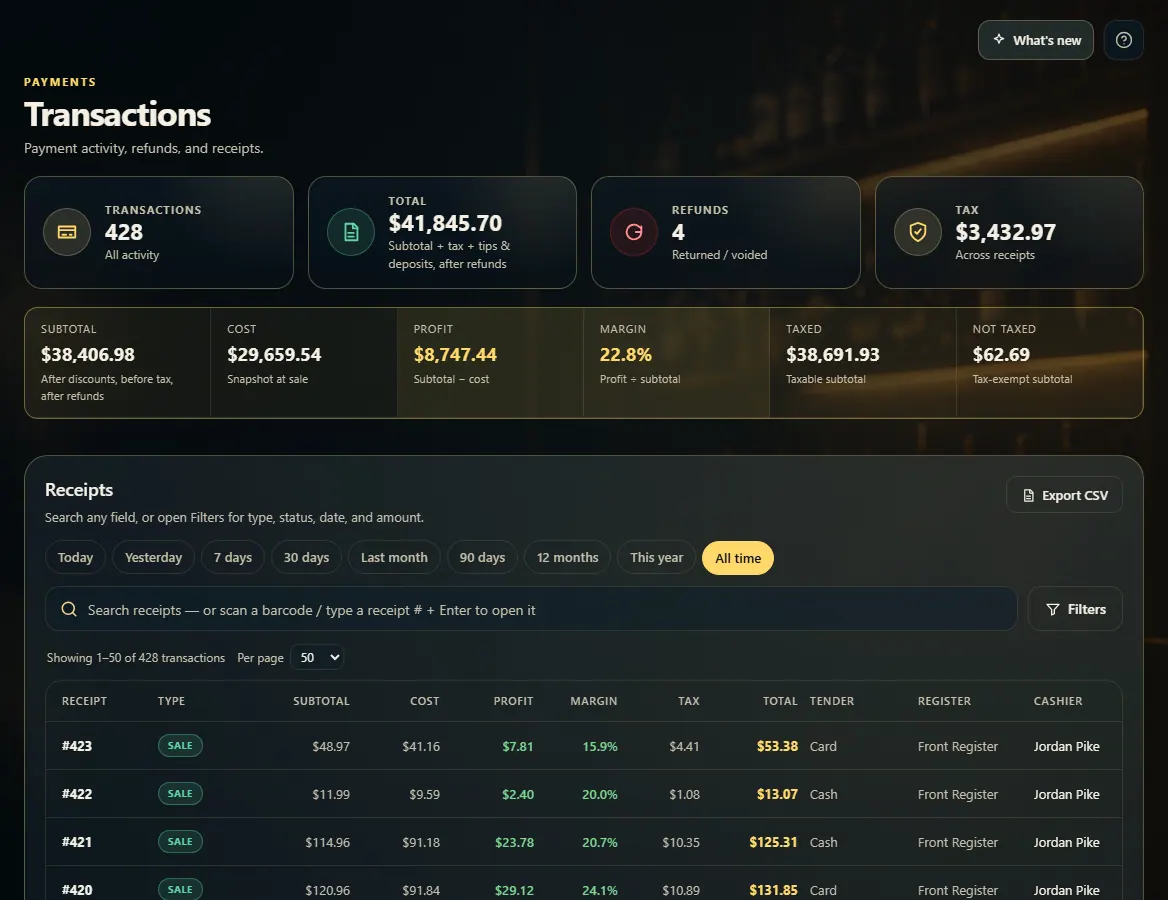
Task: Select the Yesterday date range
Action: [153, 557]
